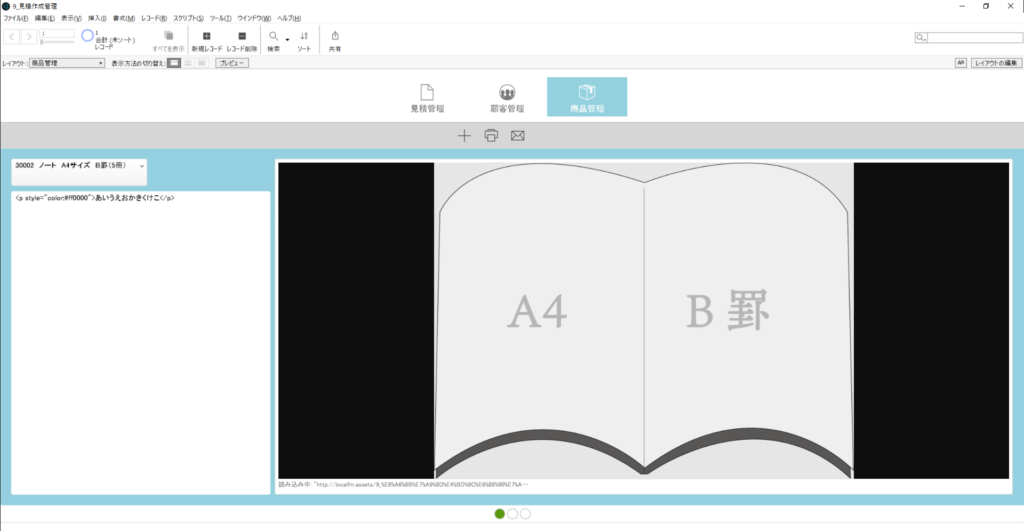
Task: Click the envelope mail icon
Action: [518, 136]
